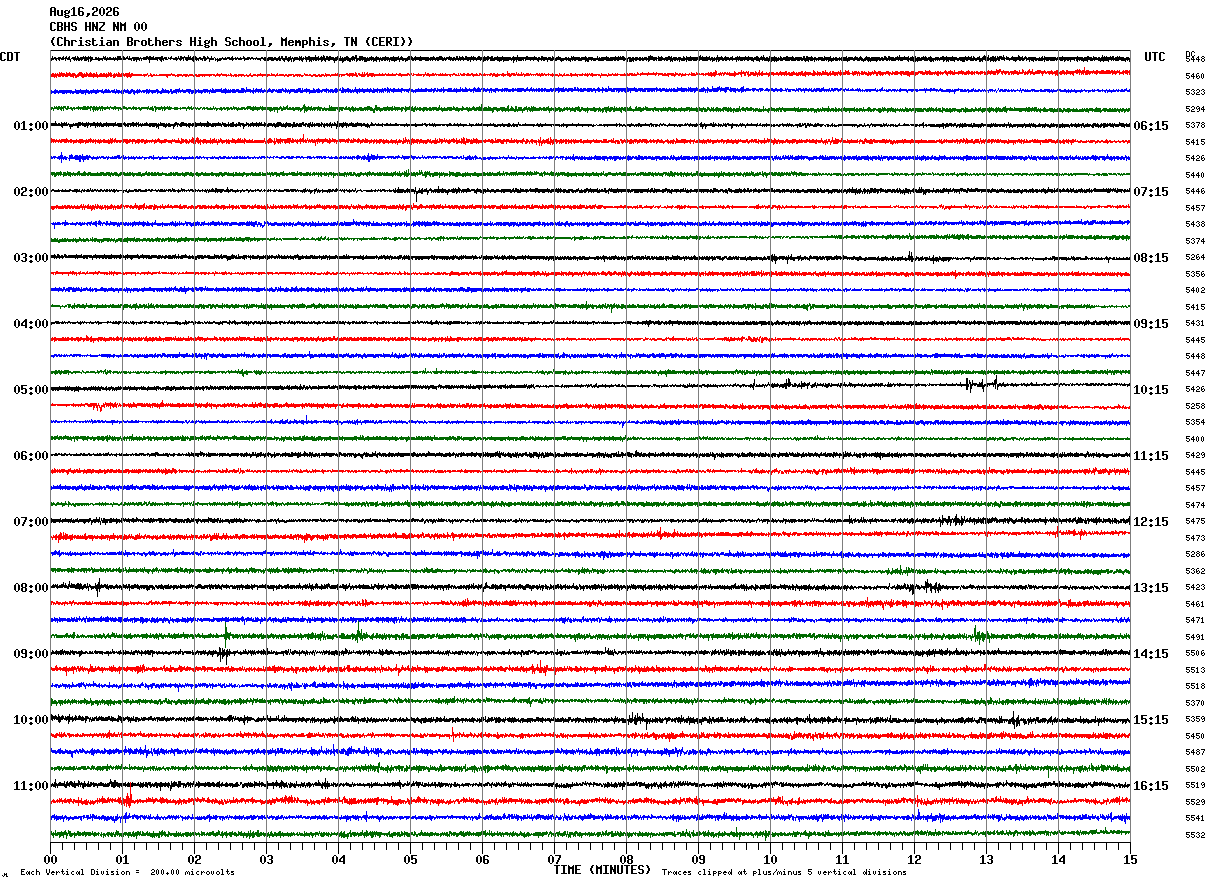Click the '13:15' UTC time label
This screenshot has width=1210, height=886.
[1151, 588]
